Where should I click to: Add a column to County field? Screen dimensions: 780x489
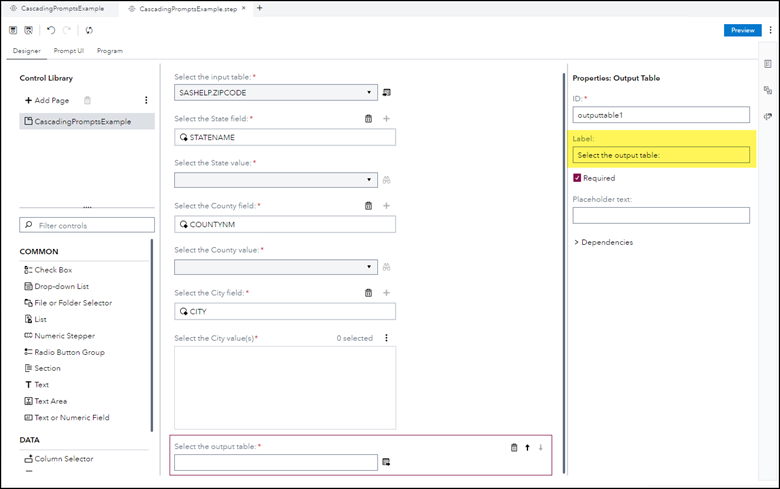pos(387,205)
